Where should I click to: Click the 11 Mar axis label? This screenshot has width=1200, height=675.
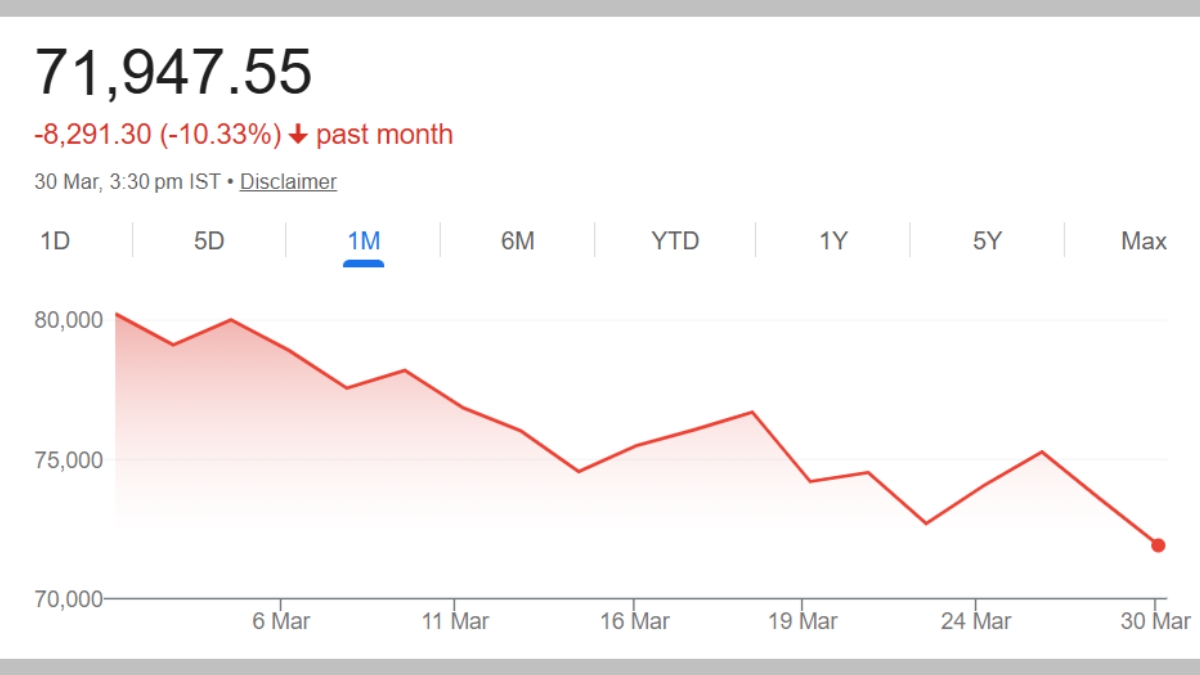455,621
